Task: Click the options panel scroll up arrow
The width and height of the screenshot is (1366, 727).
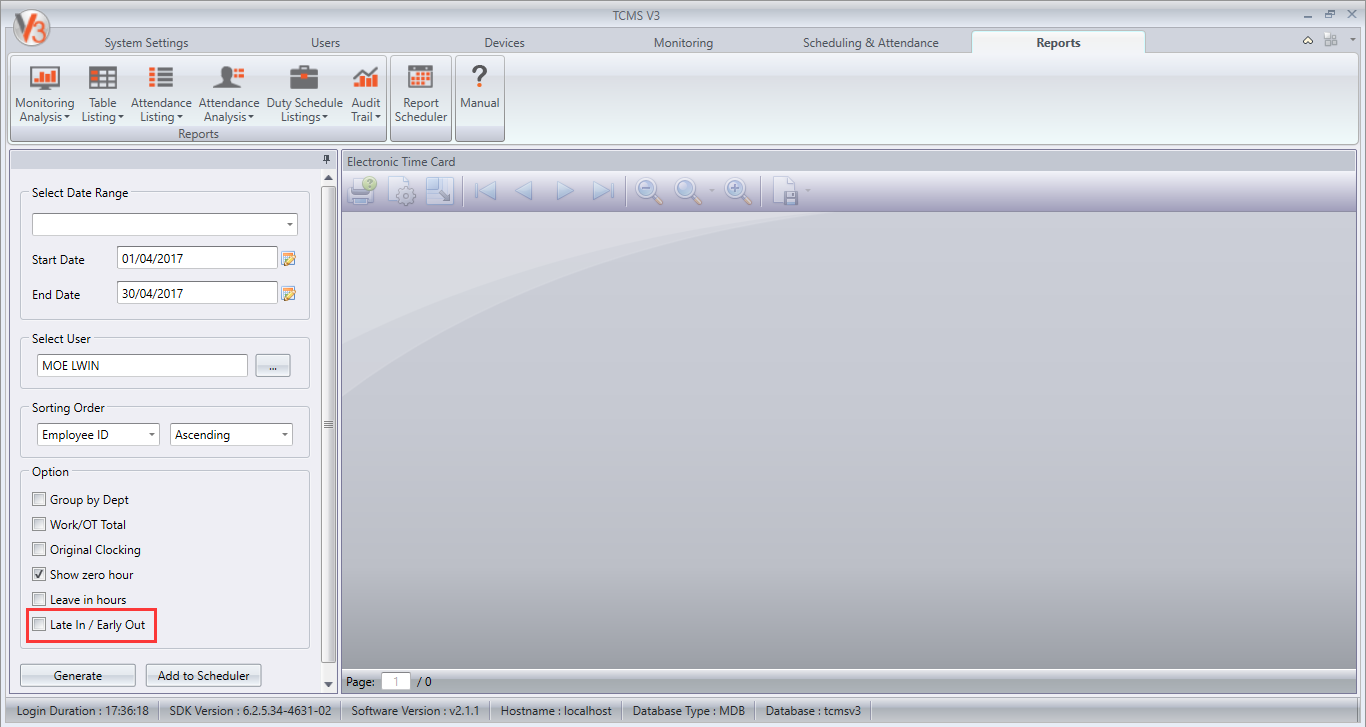Action: pos(328,176)
